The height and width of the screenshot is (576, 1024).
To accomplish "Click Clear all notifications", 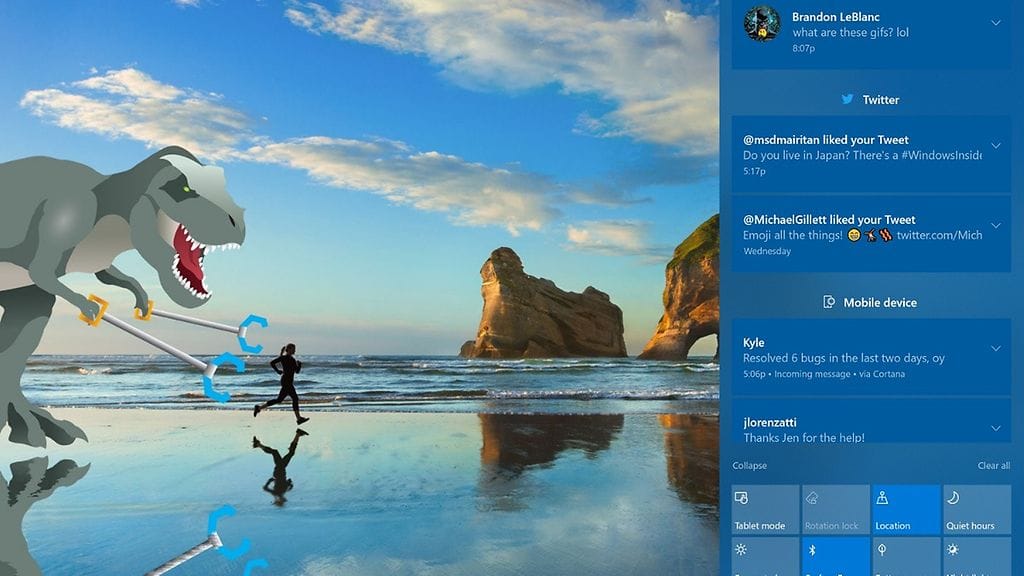I will coord(993,466).
